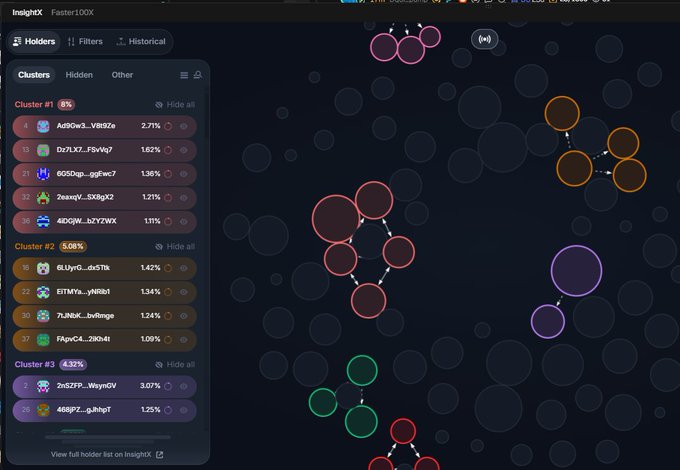
Task: Click avatar of wallet 4iDGjW...bZYZWX
Action: click(43, 221)
